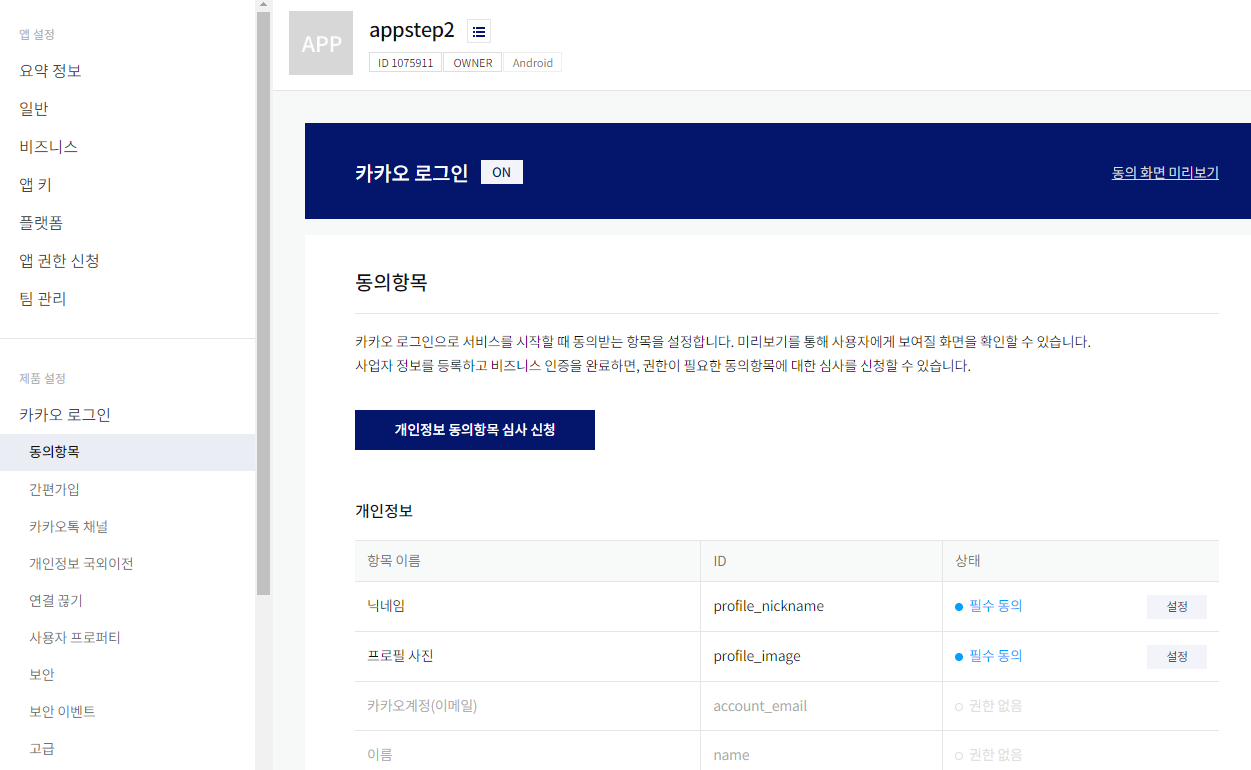The height and width of the screenshot is (770, 1251).
Task: Click the gray APP thumbnail
Action: [x=321, y=43]
